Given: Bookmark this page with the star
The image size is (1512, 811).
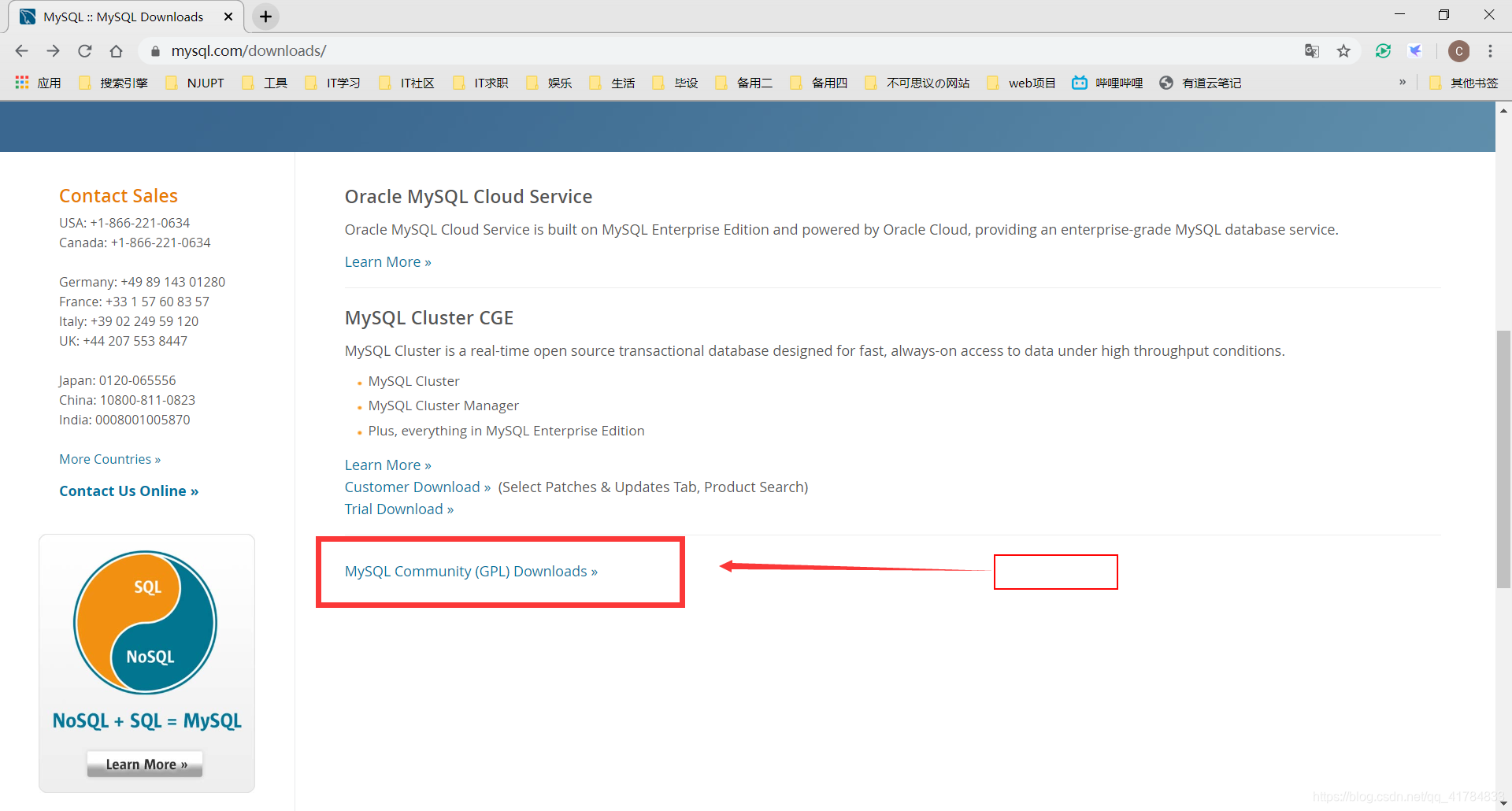Looking at the screenshot, I should point(1343,50).
